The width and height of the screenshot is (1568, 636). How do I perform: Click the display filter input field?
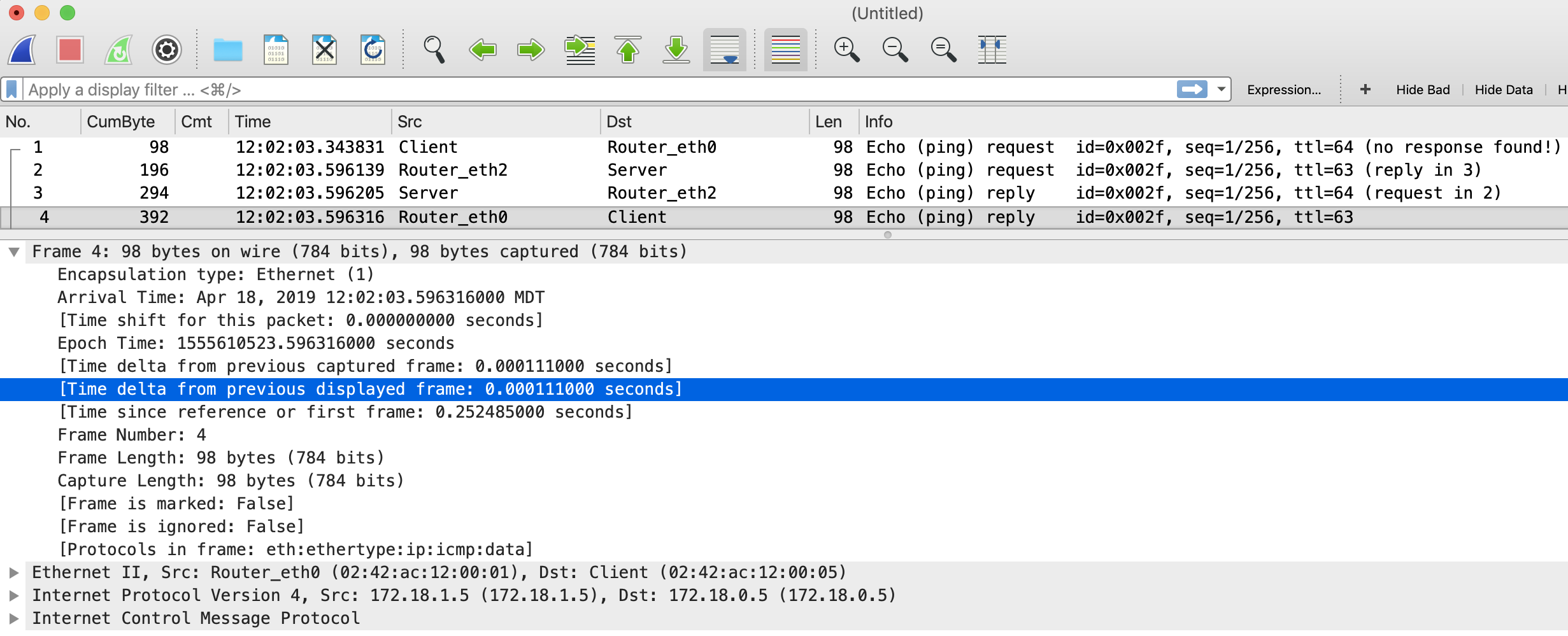(599, 90)
